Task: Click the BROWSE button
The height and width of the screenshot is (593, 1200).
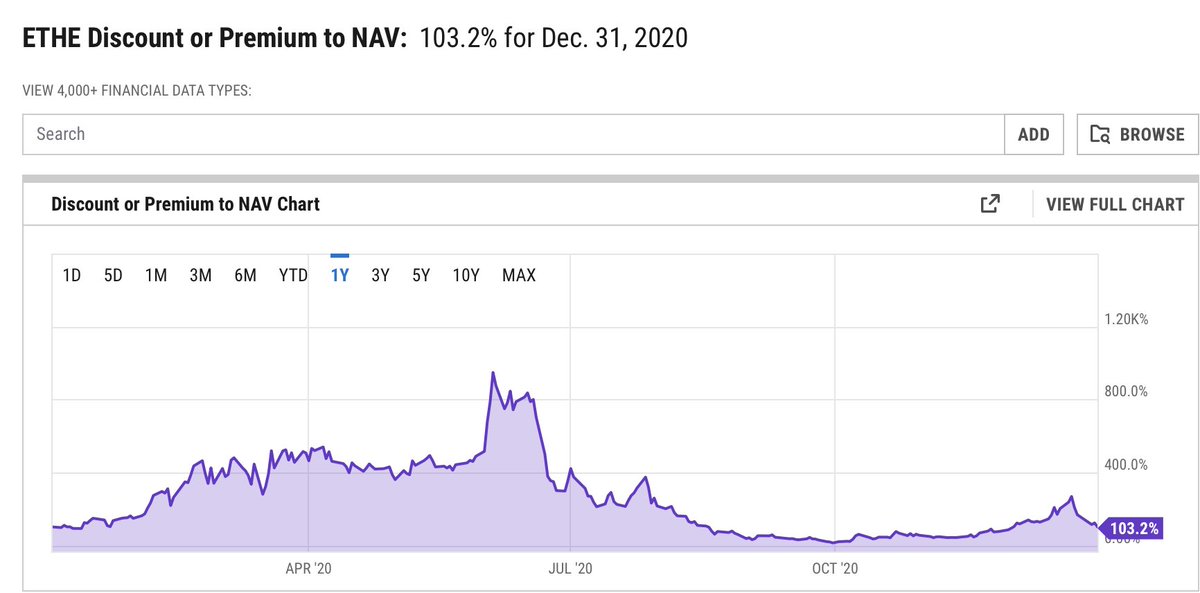Action: (1137, 134)
